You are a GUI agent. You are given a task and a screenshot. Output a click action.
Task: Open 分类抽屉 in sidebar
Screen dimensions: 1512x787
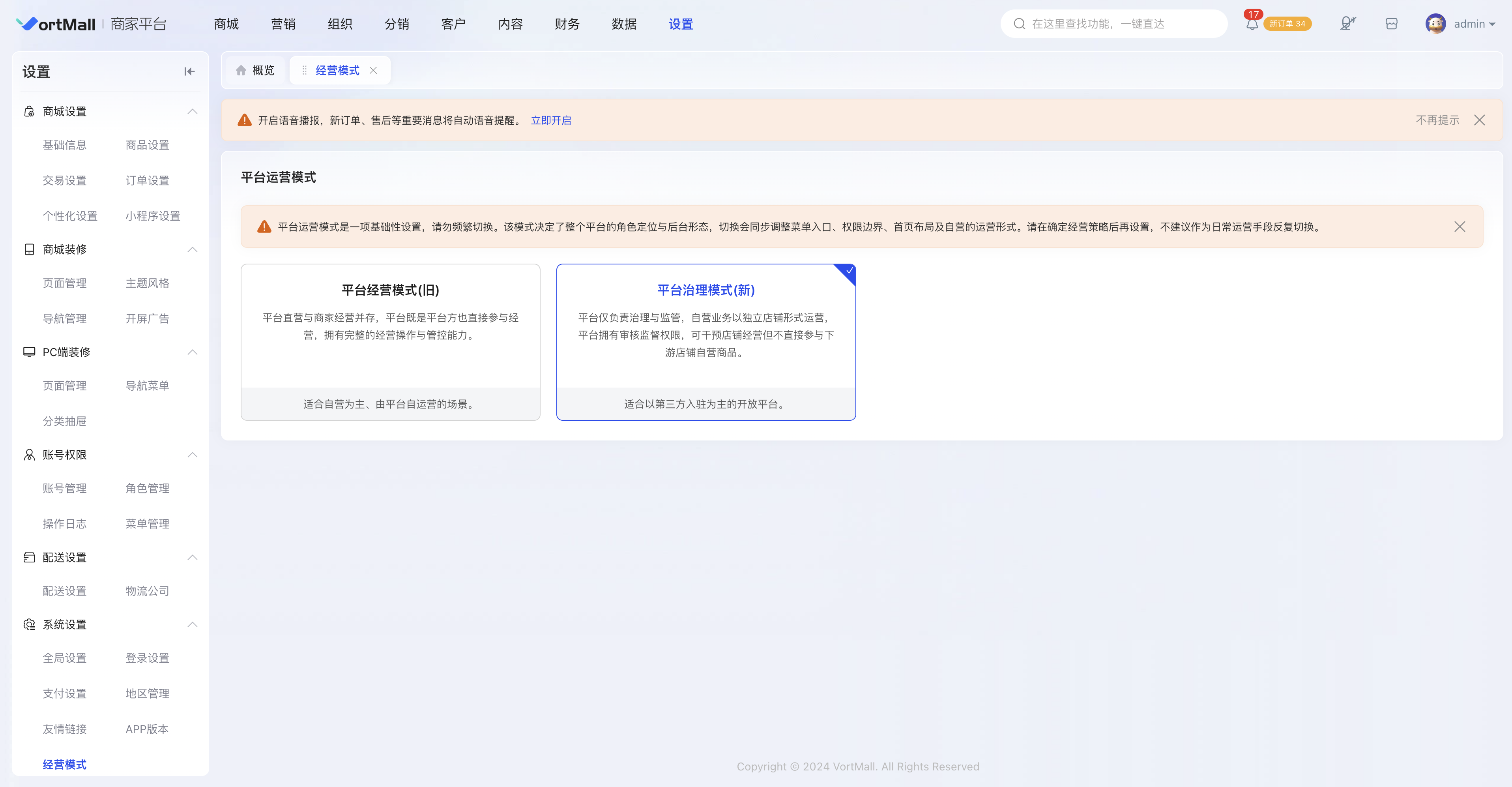(65, 421)
